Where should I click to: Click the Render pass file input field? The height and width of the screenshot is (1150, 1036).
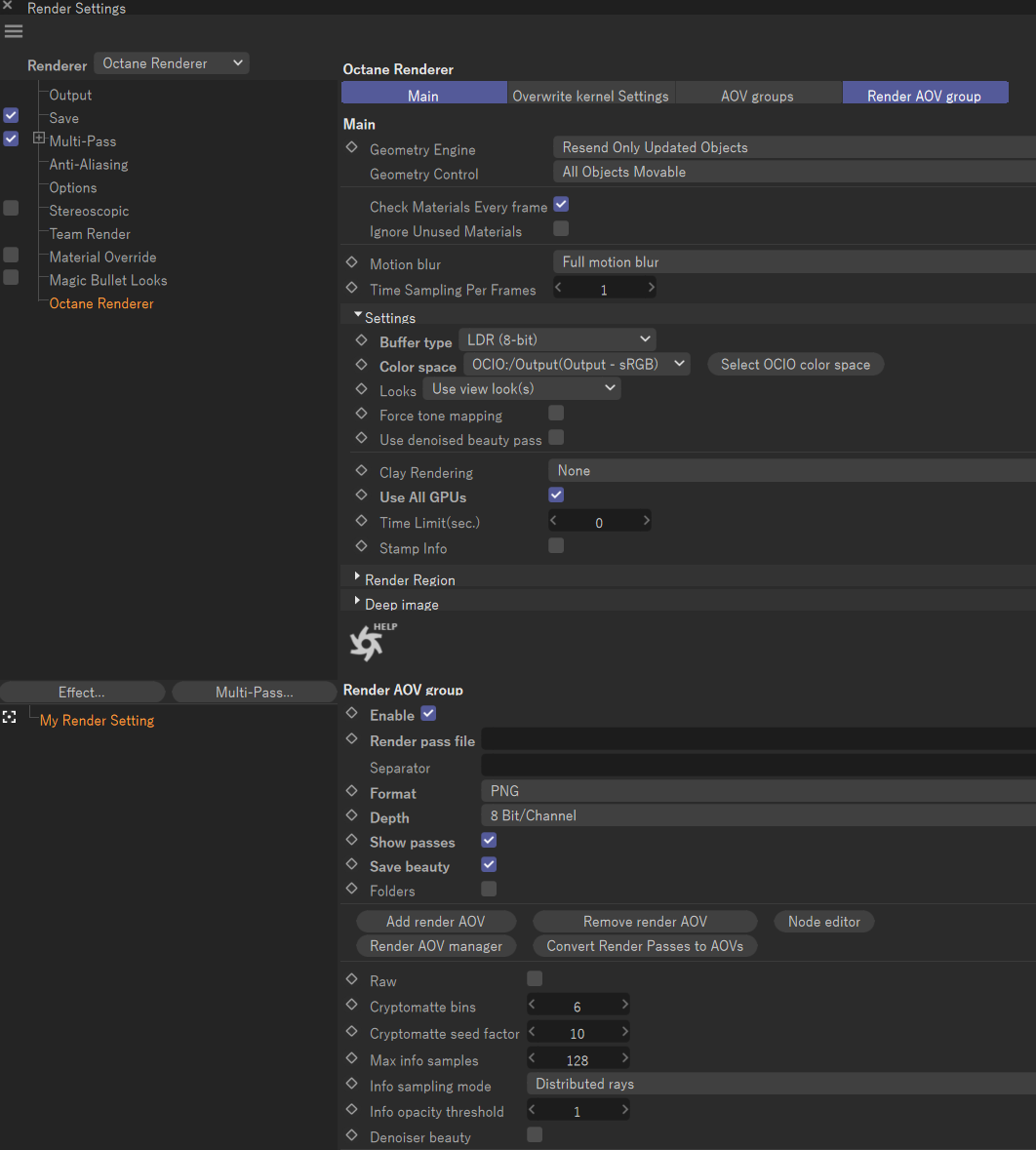759,739
